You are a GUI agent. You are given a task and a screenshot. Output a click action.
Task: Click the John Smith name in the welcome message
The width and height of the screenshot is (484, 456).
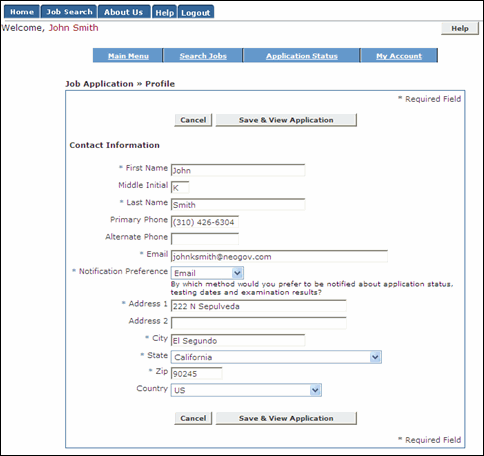pyautogui.click(x=74, y=28)
